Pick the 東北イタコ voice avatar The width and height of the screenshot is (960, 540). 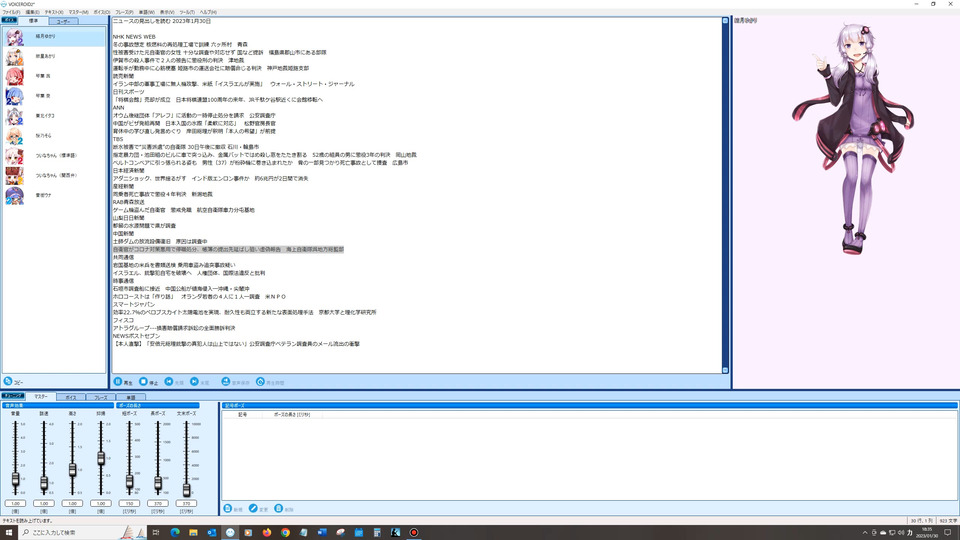coord(15,116)
